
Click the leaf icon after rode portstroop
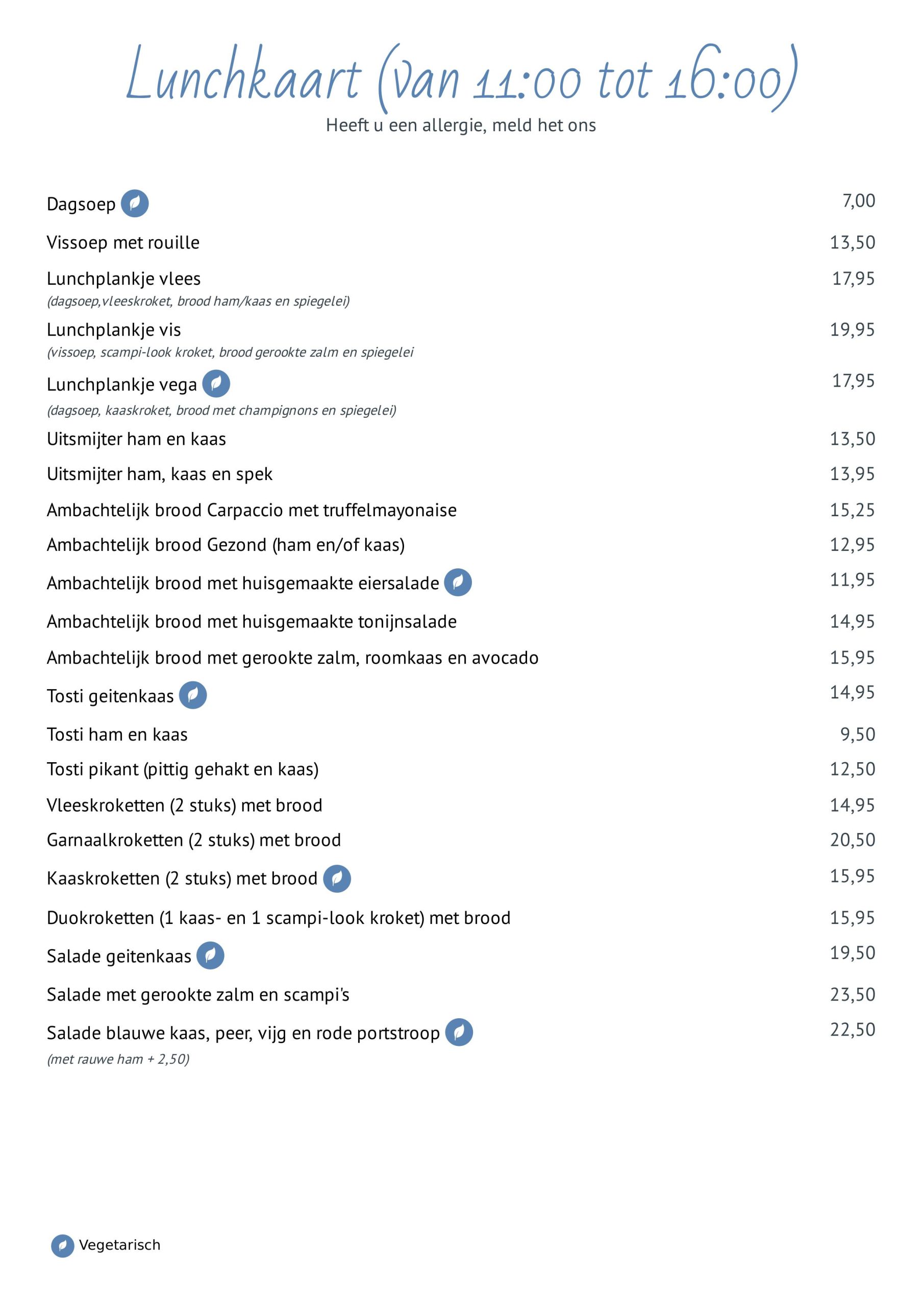click(x=459, y=1033)
